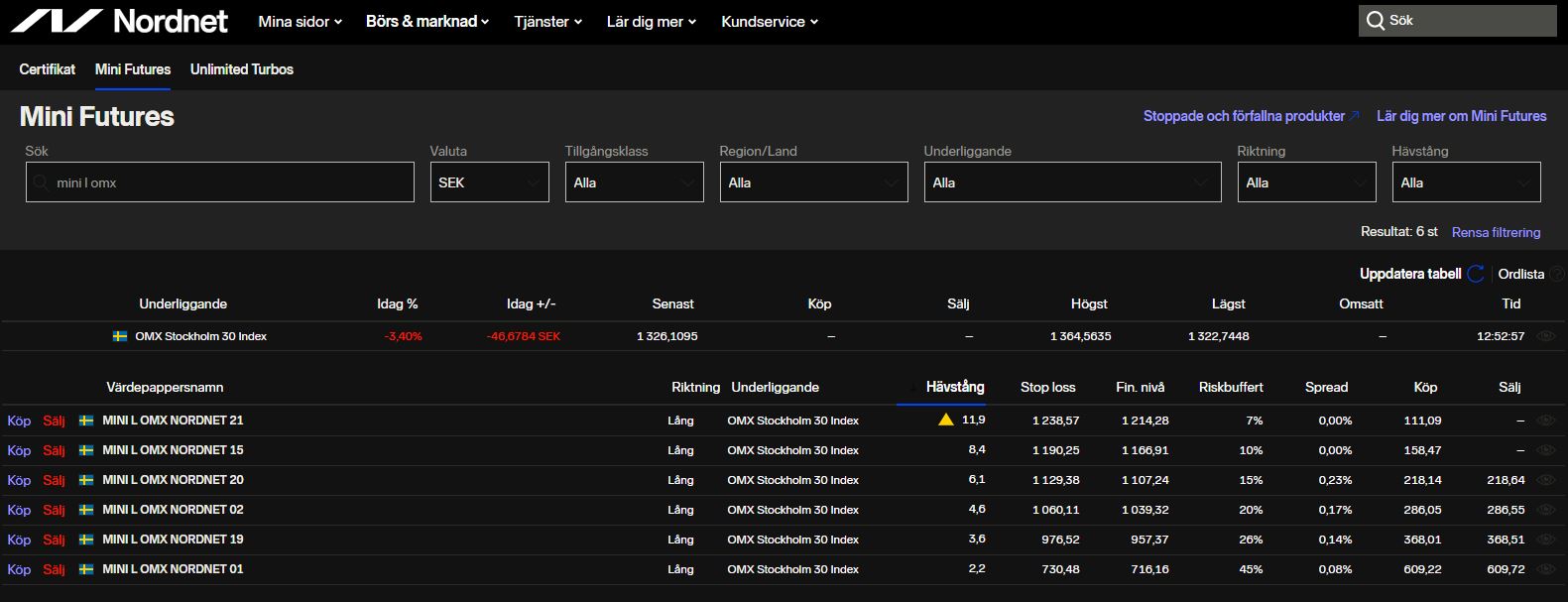Click Swedish flag icon for OMX Stockholm 30 Index
The height and width of the screenshot is (602, 1568).
120,336
